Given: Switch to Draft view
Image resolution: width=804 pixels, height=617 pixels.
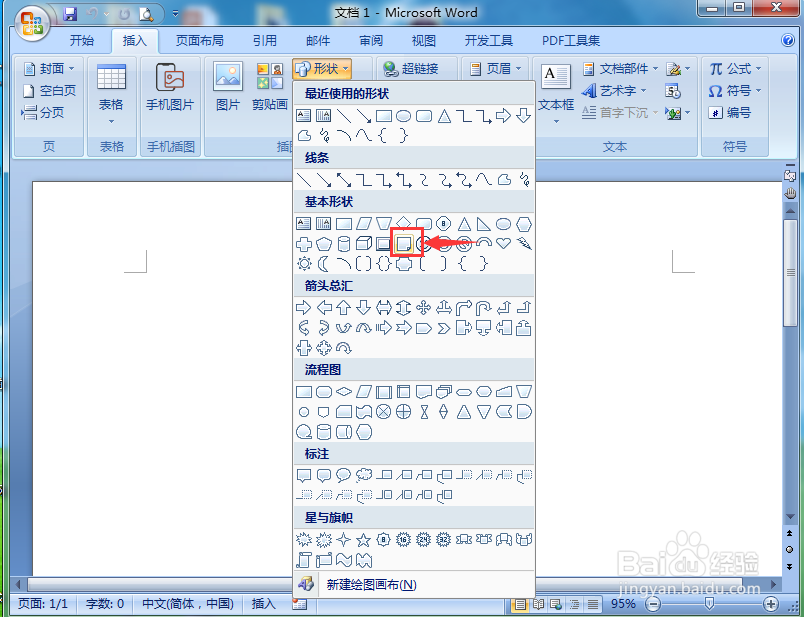Looking at the screenshot, I should (592, 604).
